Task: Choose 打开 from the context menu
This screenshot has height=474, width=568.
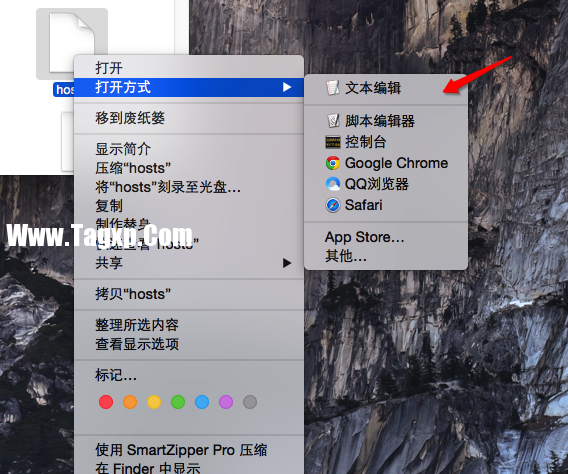Action: [x=188, y=67]
